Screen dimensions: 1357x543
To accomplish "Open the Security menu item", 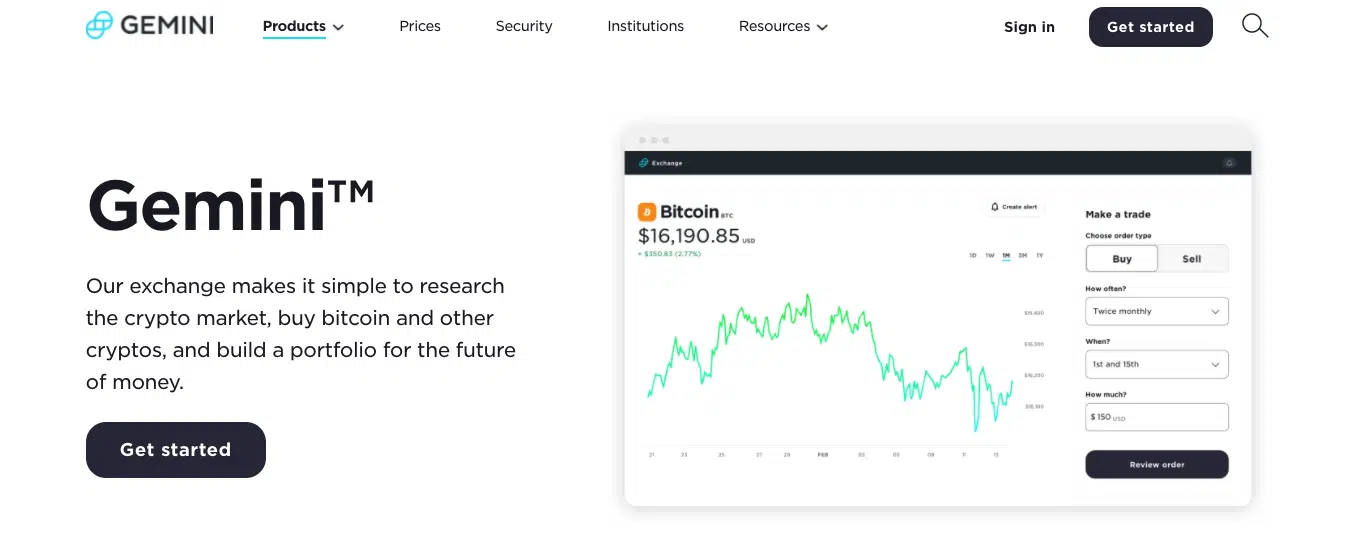I will tap(524, 26).
